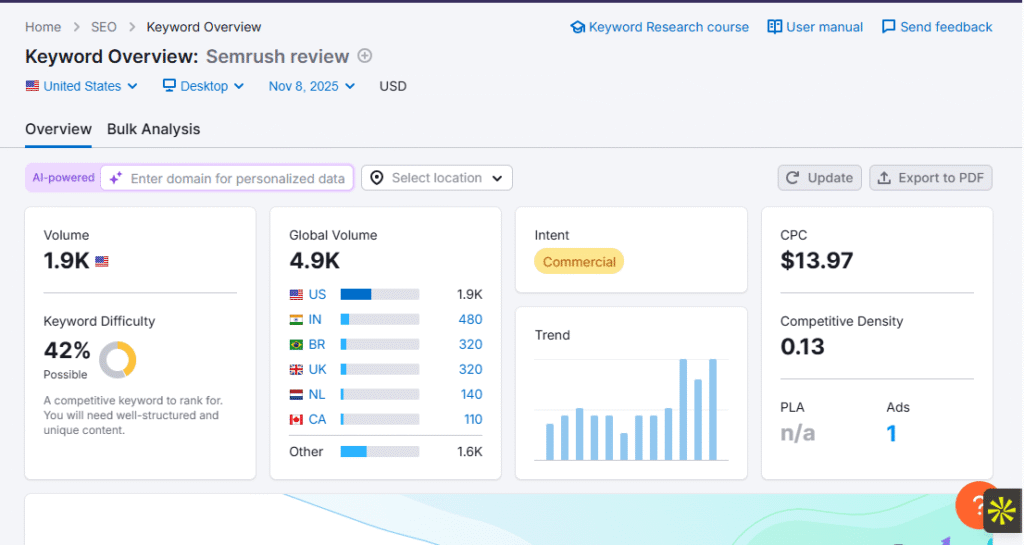Open the orange help question mark bubble

[x=974, y=505]
